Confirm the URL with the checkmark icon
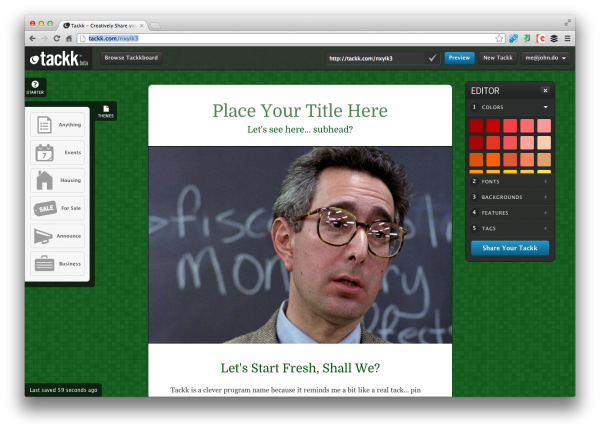The width and height of the screenshot is (600, 431). click(x=432, y=58)
